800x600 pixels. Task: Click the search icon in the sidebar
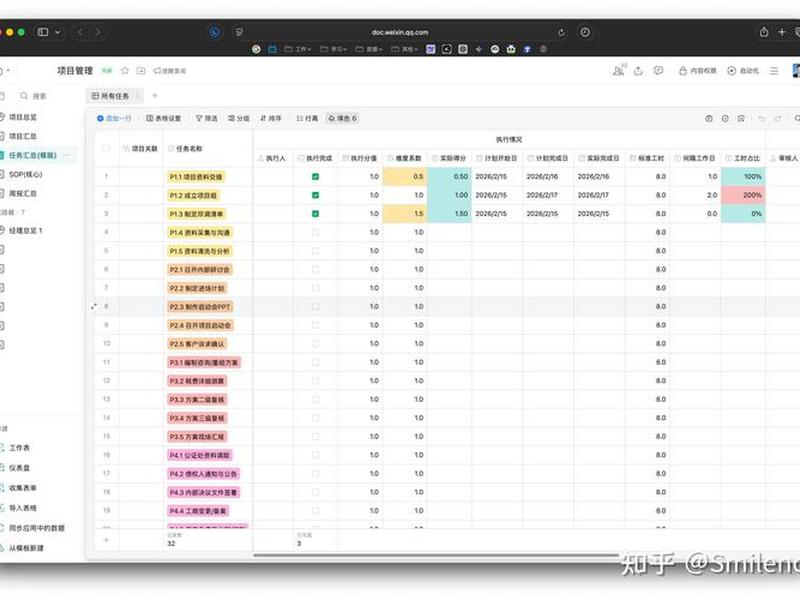(x=23, y=96)
